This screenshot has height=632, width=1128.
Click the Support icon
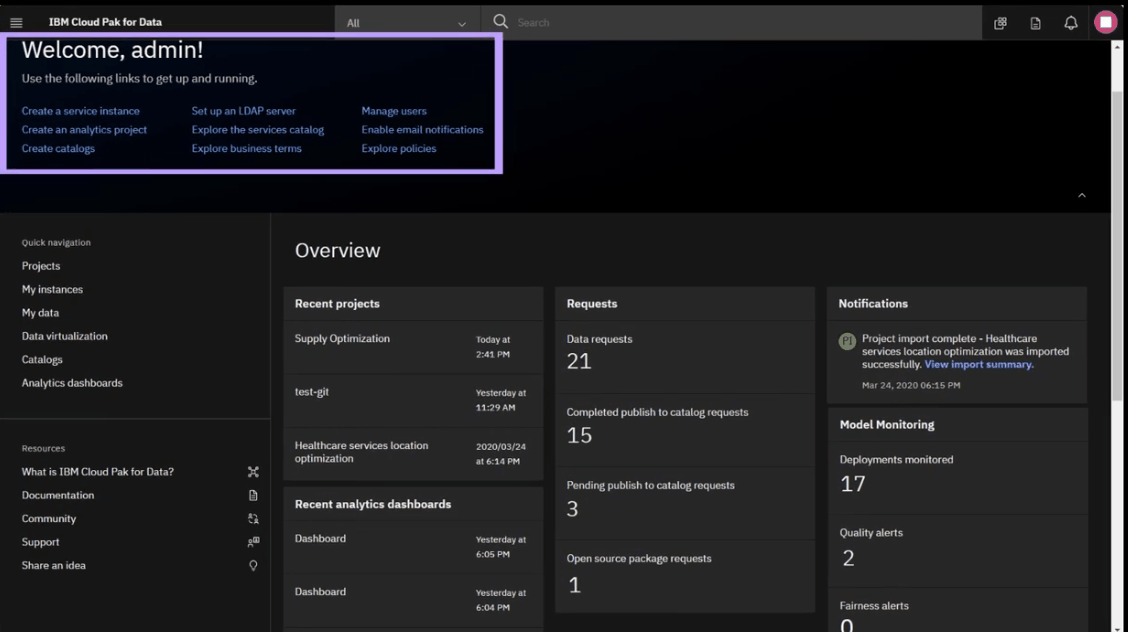pyautogui.click(x=253, y=542)
